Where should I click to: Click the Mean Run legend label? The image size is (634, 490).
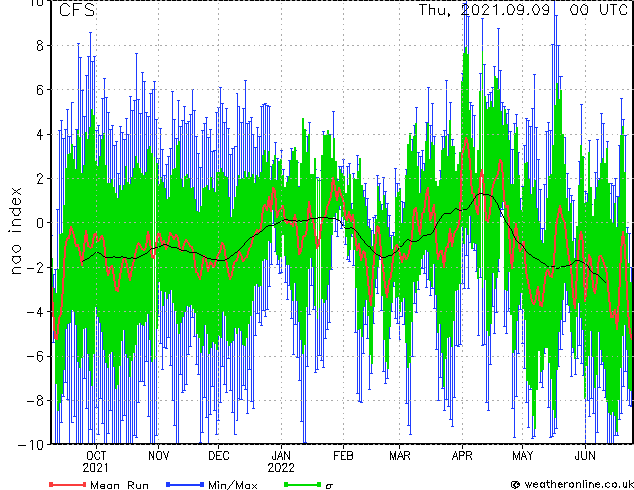(119, 485)
